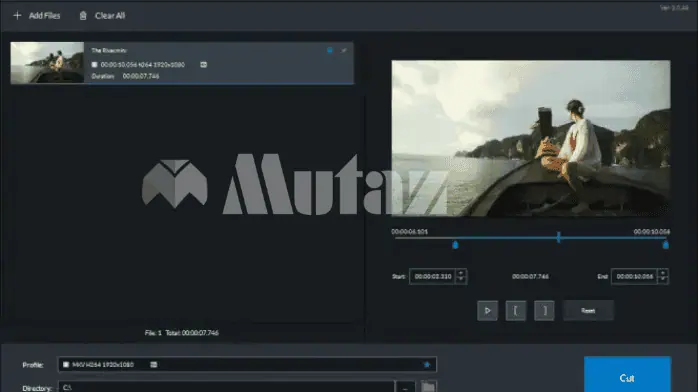Click the video preview frame
The width and height of the screenshot is (698, 392).
point(531,138)
